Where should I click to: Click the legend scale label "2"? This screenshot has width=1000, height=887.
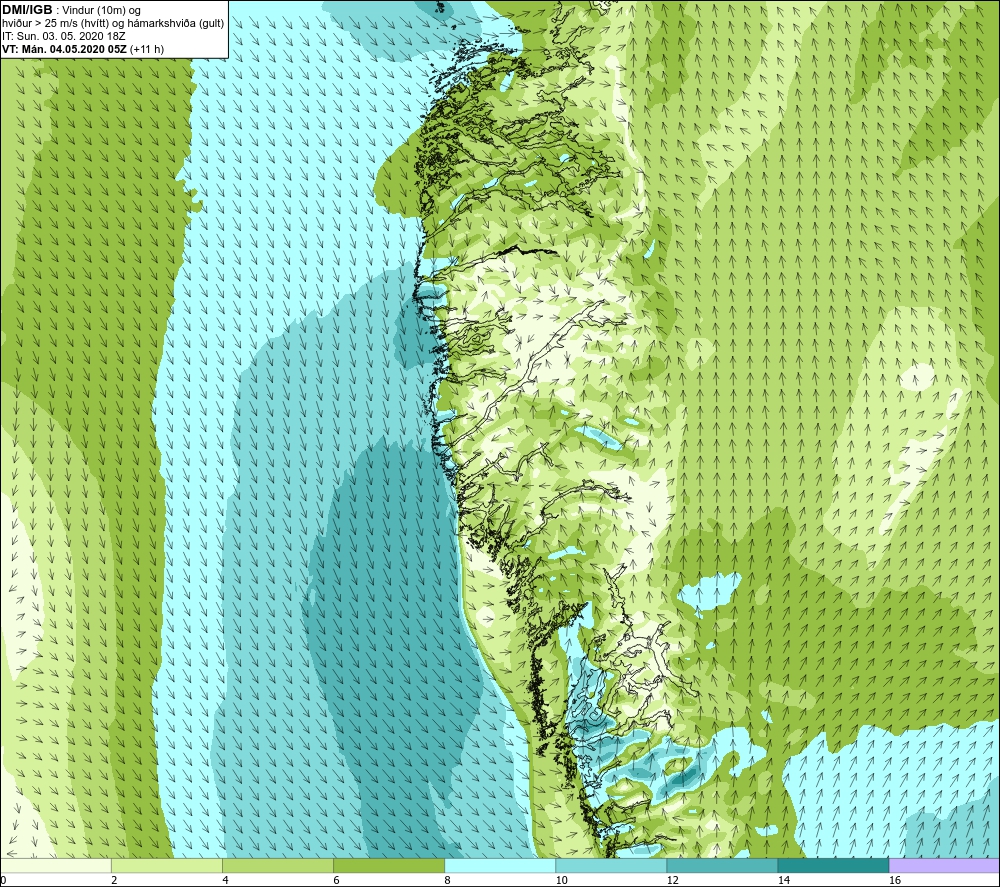pos(115,881)
